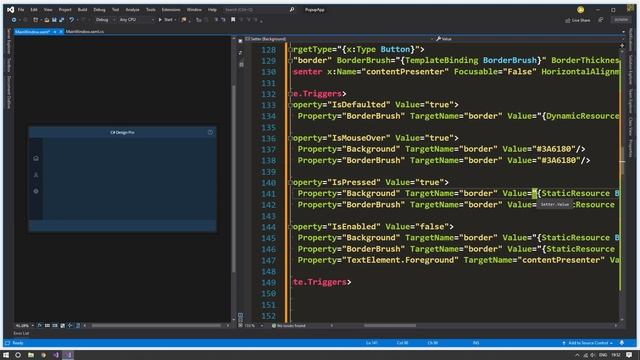Open the Debug configuration dropdown
This screenshot has height=360, width=640.
coord(105,20)
